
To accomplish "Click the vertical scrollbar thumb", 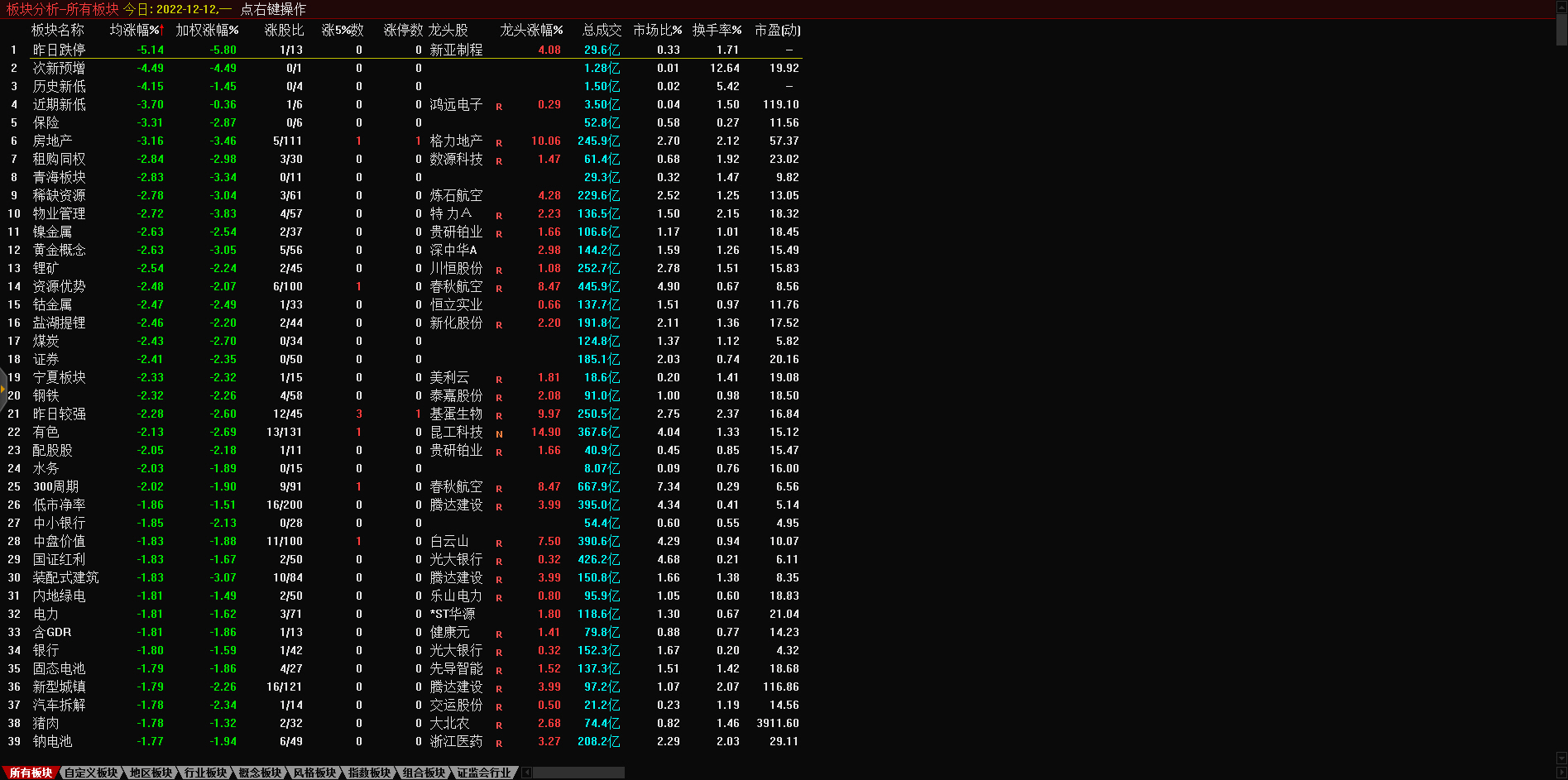I will point(1561,29).
